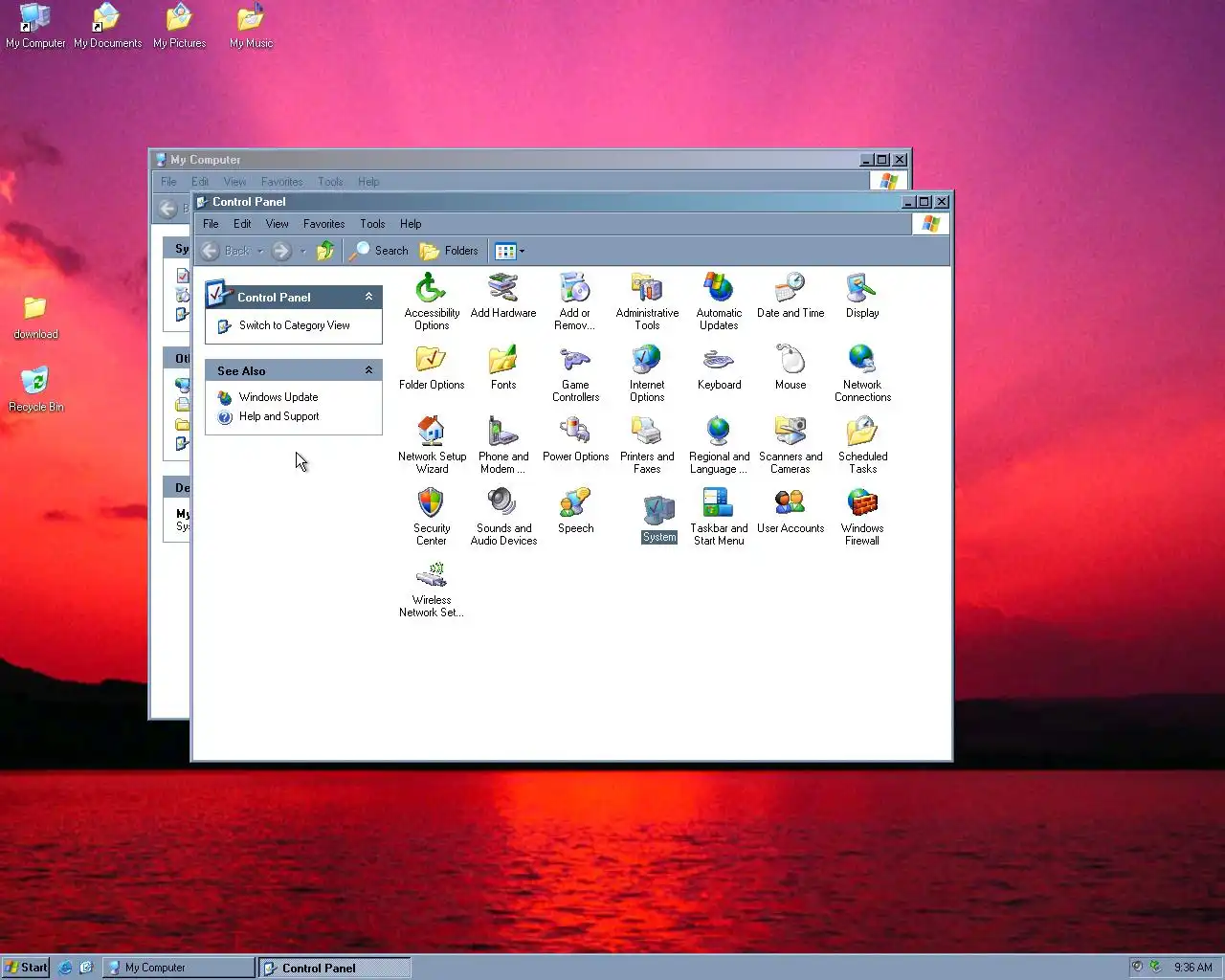Open the Tools menu in Control Panel
The width and height of the screenshot is (1225, 980).
[372, 224]
